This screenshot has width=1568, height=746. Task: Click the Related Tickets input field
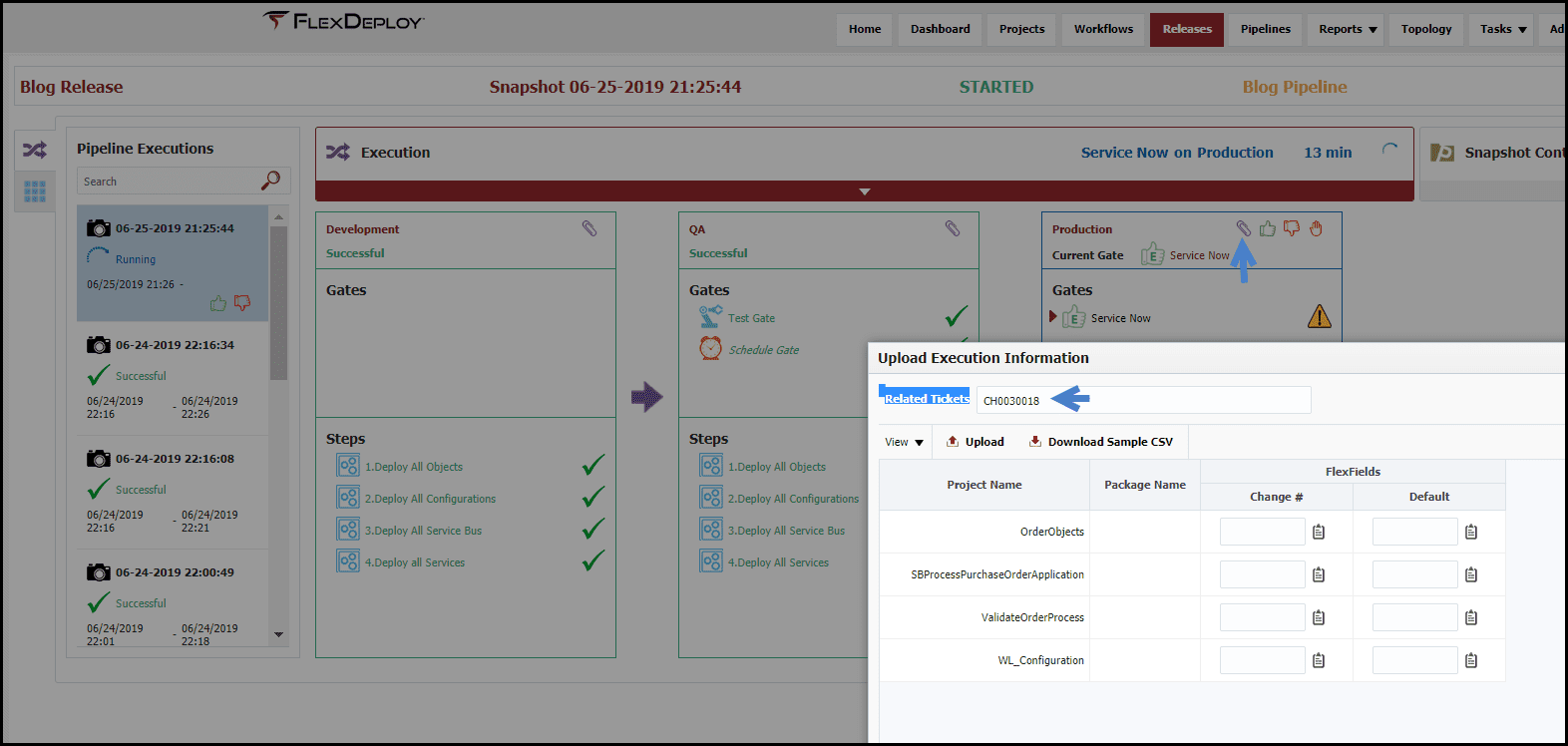(x=1143, y=400)
